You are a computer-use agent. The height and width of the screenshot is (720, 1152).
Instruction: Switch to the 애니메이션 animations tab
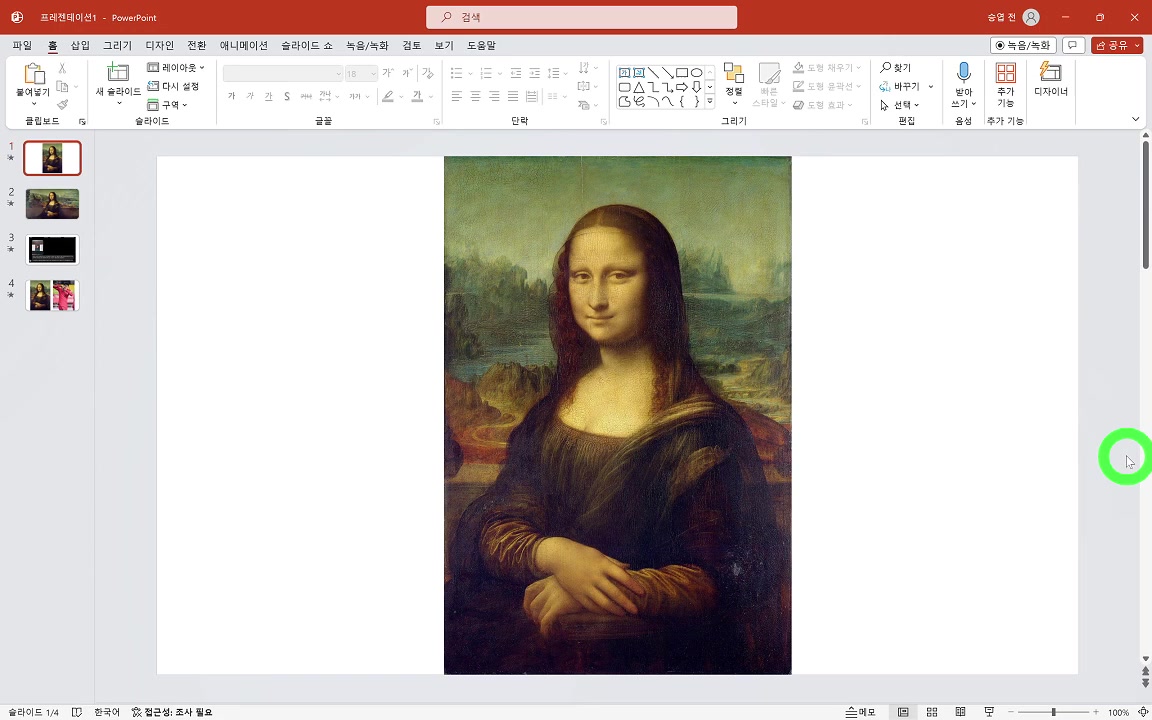pos(244,46)
